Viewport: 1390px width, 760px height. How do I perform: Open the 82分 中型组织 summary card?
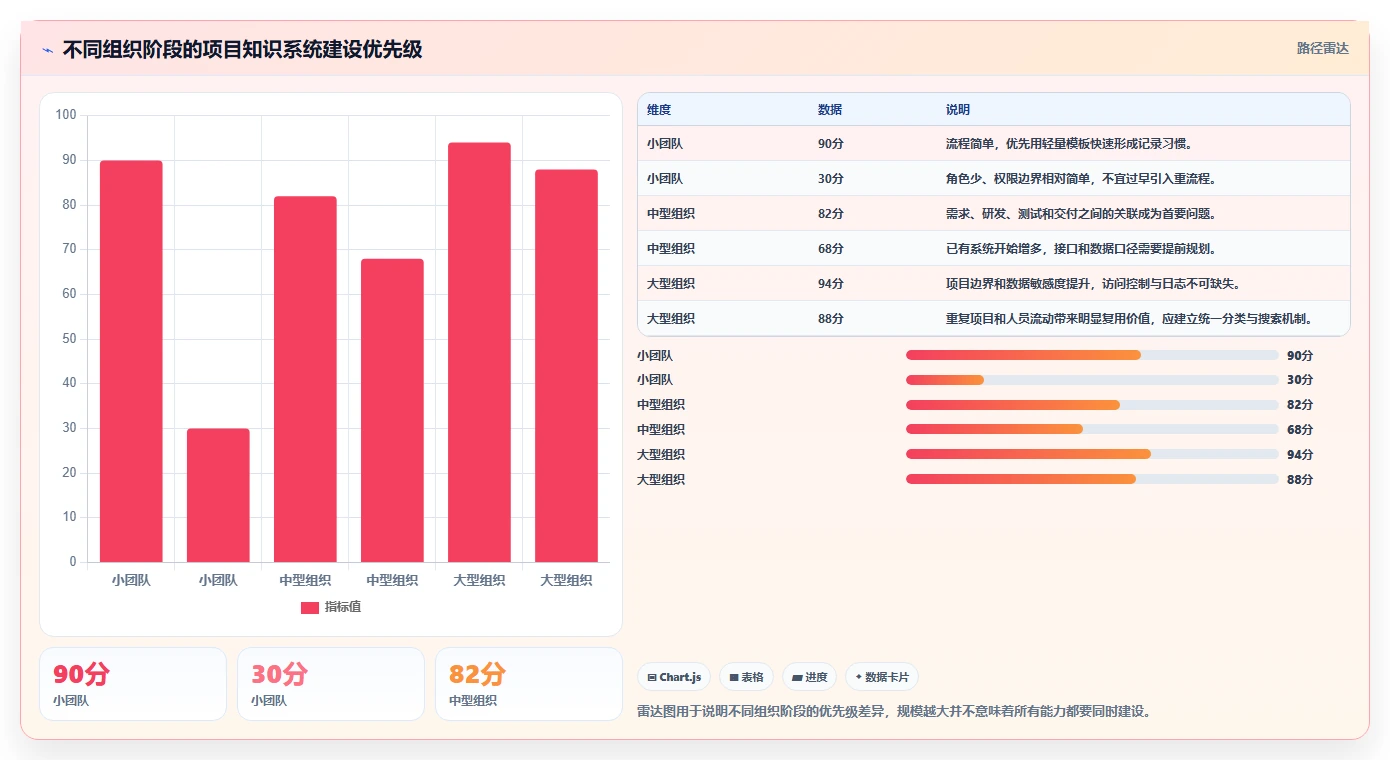pyautogui.click(x=529, y=684)
